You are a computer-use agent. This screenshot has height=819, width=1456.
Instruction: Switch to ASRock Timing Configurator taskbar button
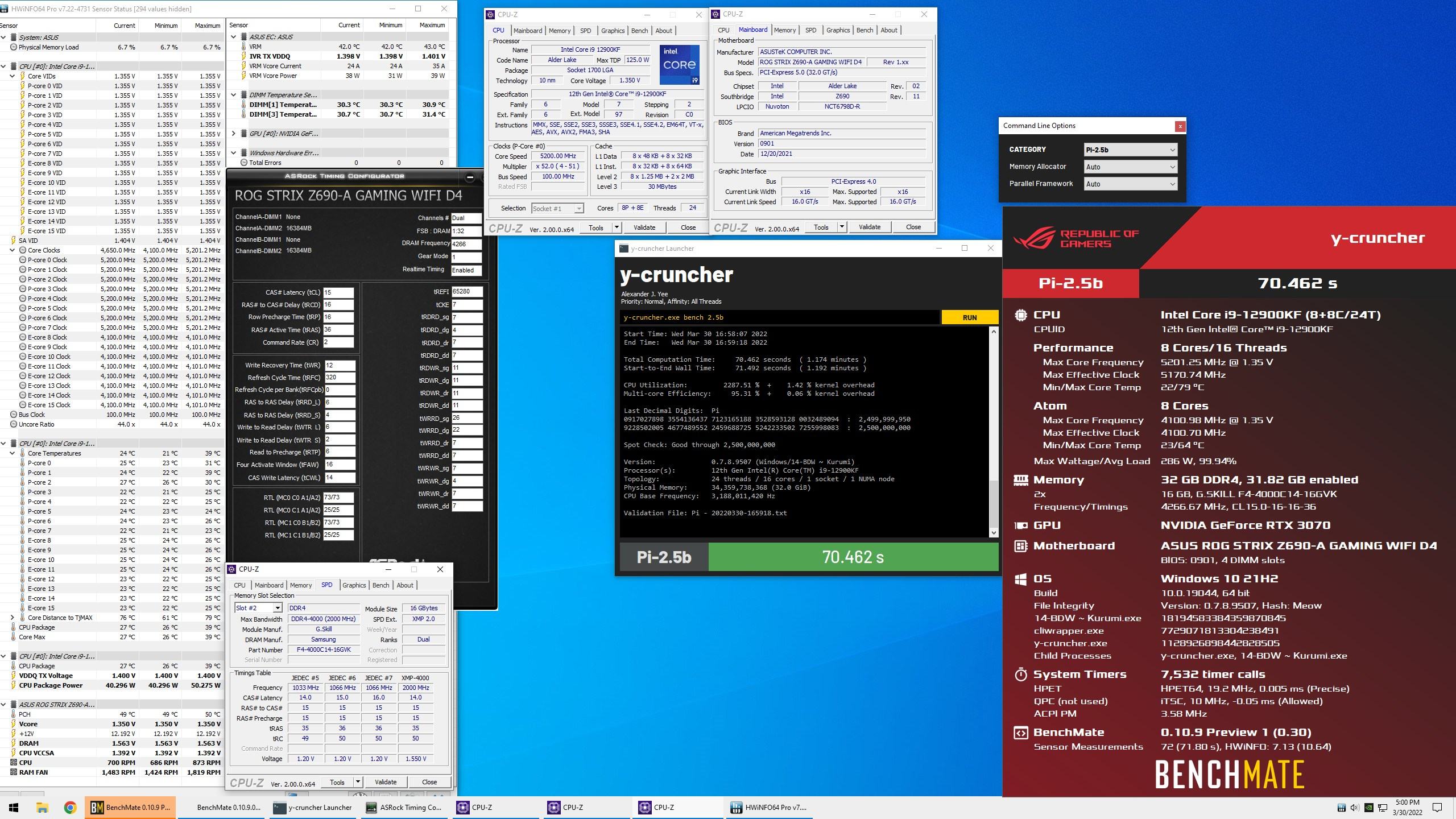[x=404, y=807]
